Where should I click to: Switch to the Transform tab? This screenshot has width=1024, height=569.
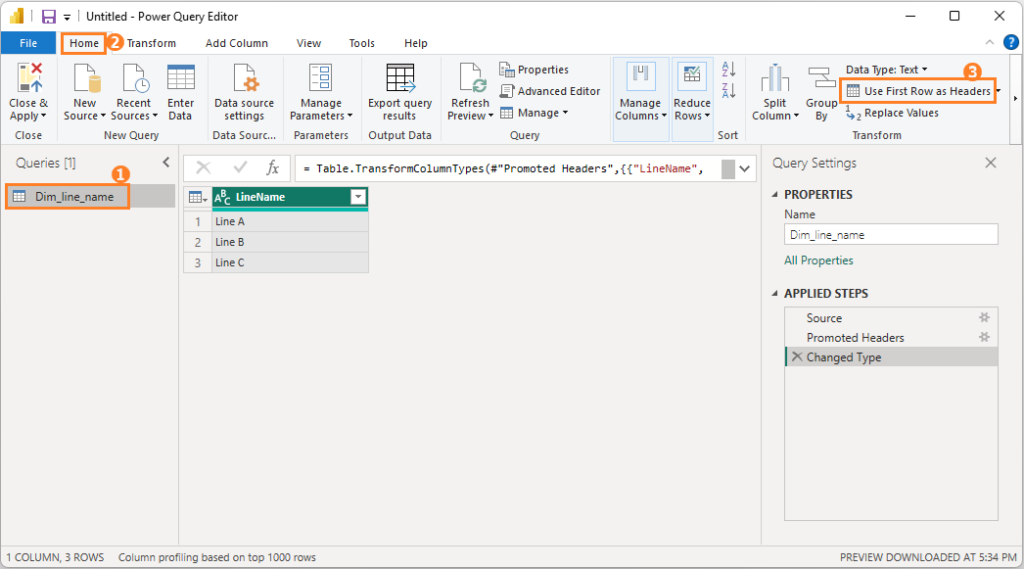(x=152, y=43)
